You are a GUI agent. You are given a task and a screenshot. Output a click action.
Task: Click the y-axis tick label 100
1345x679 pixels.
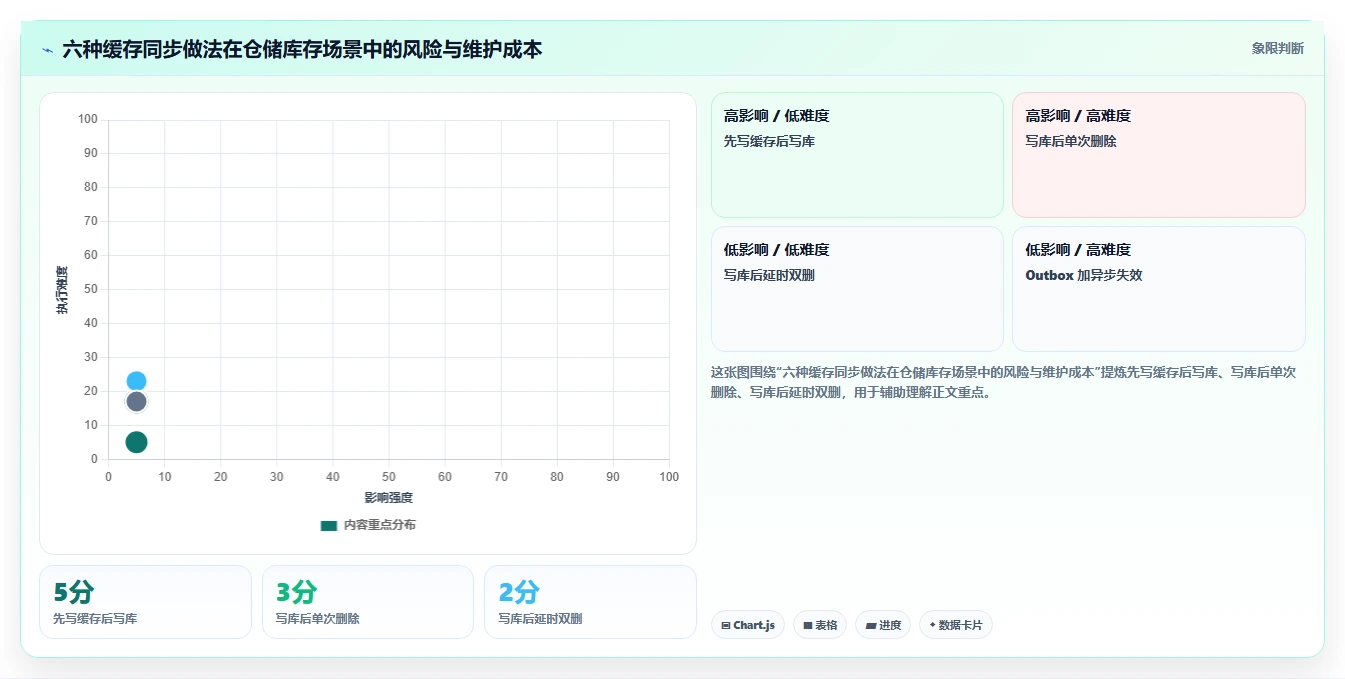[x=88, y=120]
